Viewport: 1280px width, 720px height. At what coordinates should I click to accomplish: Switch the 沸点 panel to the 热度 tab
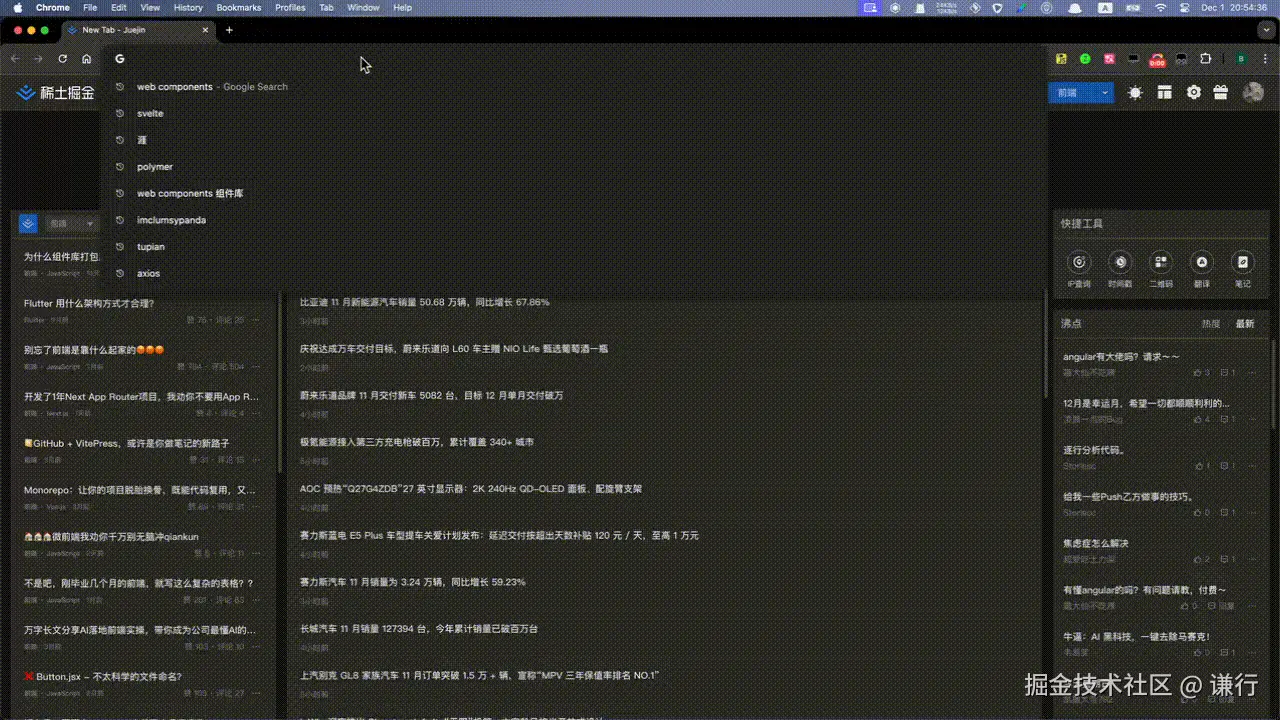coord(1210,324)
